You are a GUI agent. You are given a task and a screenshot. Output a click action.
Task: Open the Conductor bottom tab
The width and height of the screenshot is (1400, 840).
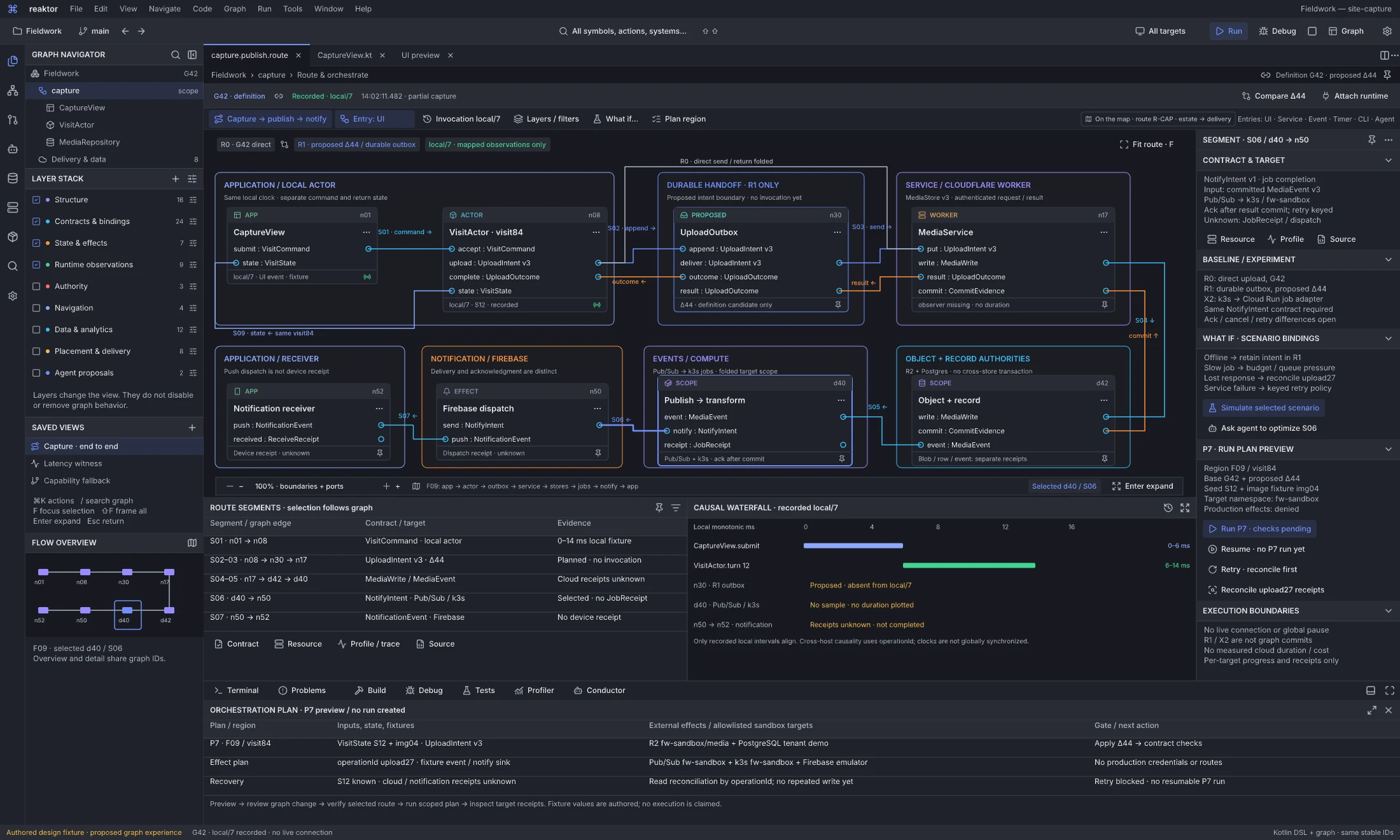click(599, 690)
